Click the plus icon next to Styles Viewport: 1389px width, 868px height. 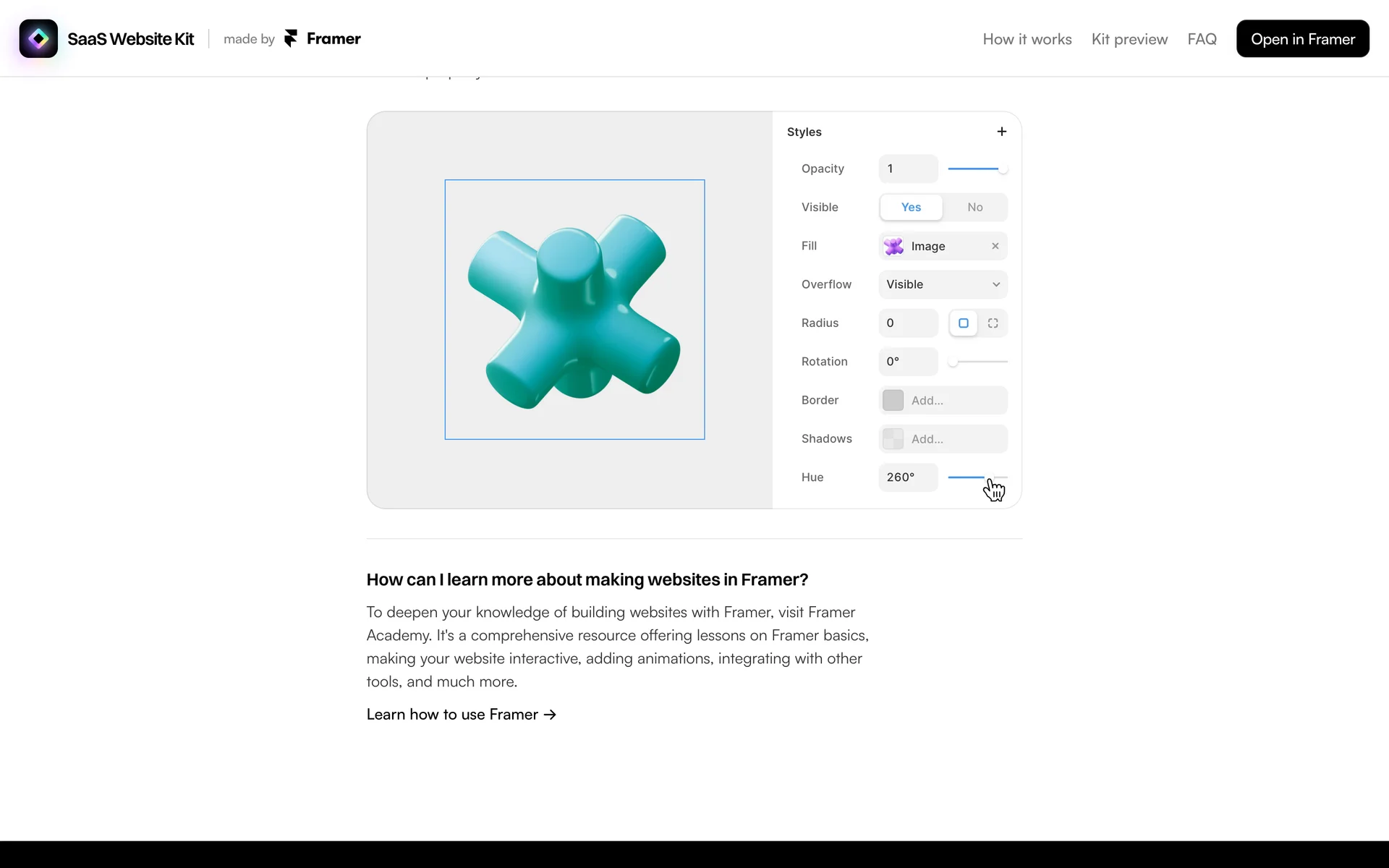click(1001, 132)
